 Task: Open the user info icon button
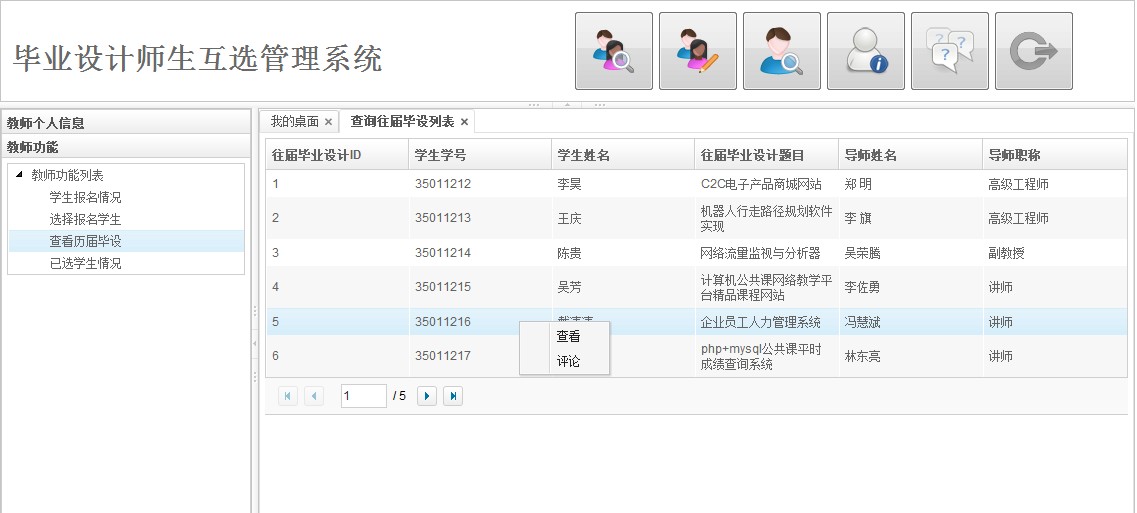866,51
